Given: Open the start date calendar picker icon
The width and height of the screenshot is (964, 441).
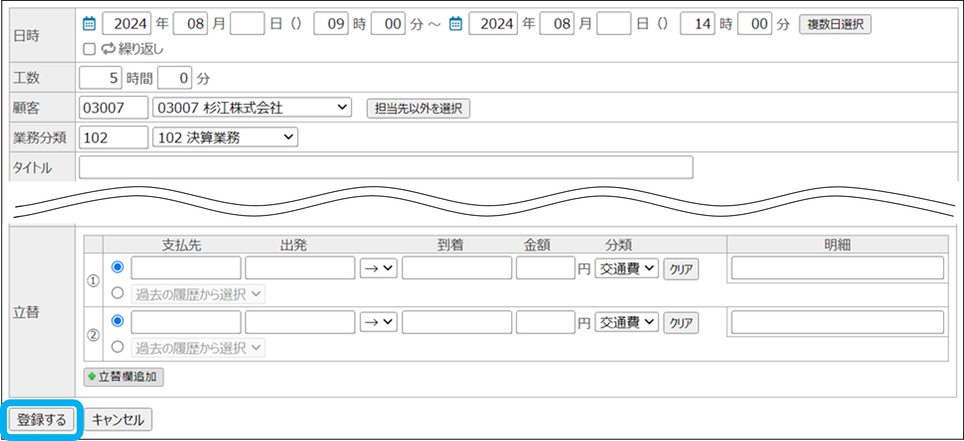Looking at the screenshot, I should [x=88, y=24].
